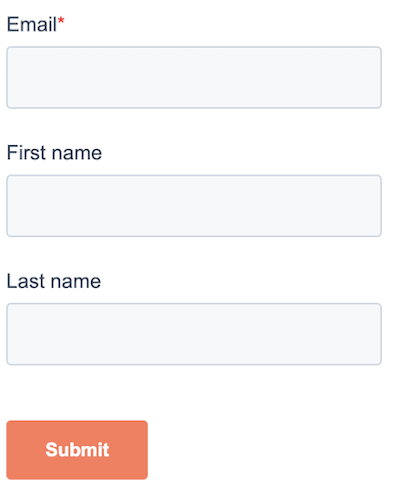The height and width of the screenshot is (492, 394).
Task: Submit the form with the Submit button
Action: tap(77, 450)
